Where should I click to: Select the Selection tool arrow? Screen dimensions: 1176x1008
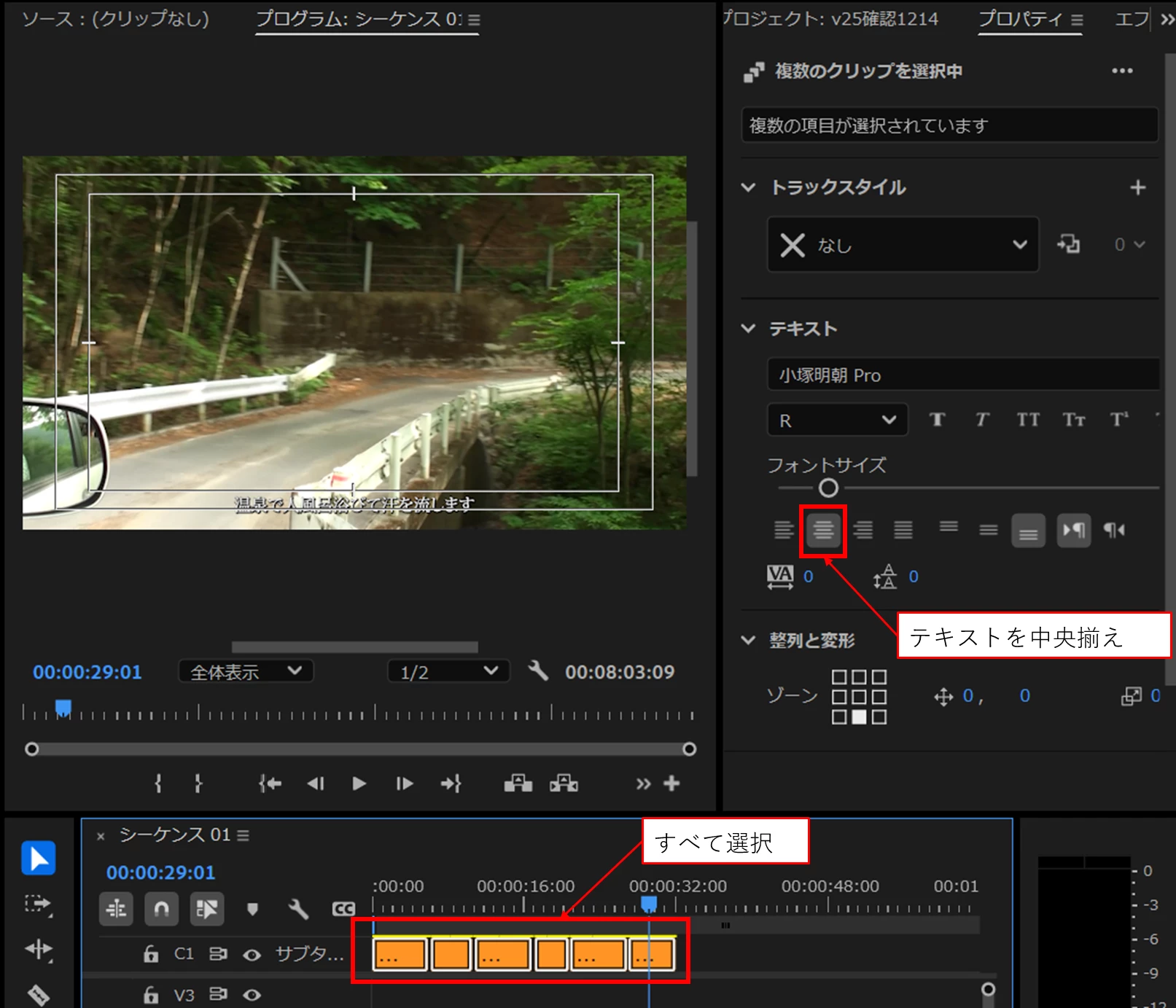click(39, 858)
